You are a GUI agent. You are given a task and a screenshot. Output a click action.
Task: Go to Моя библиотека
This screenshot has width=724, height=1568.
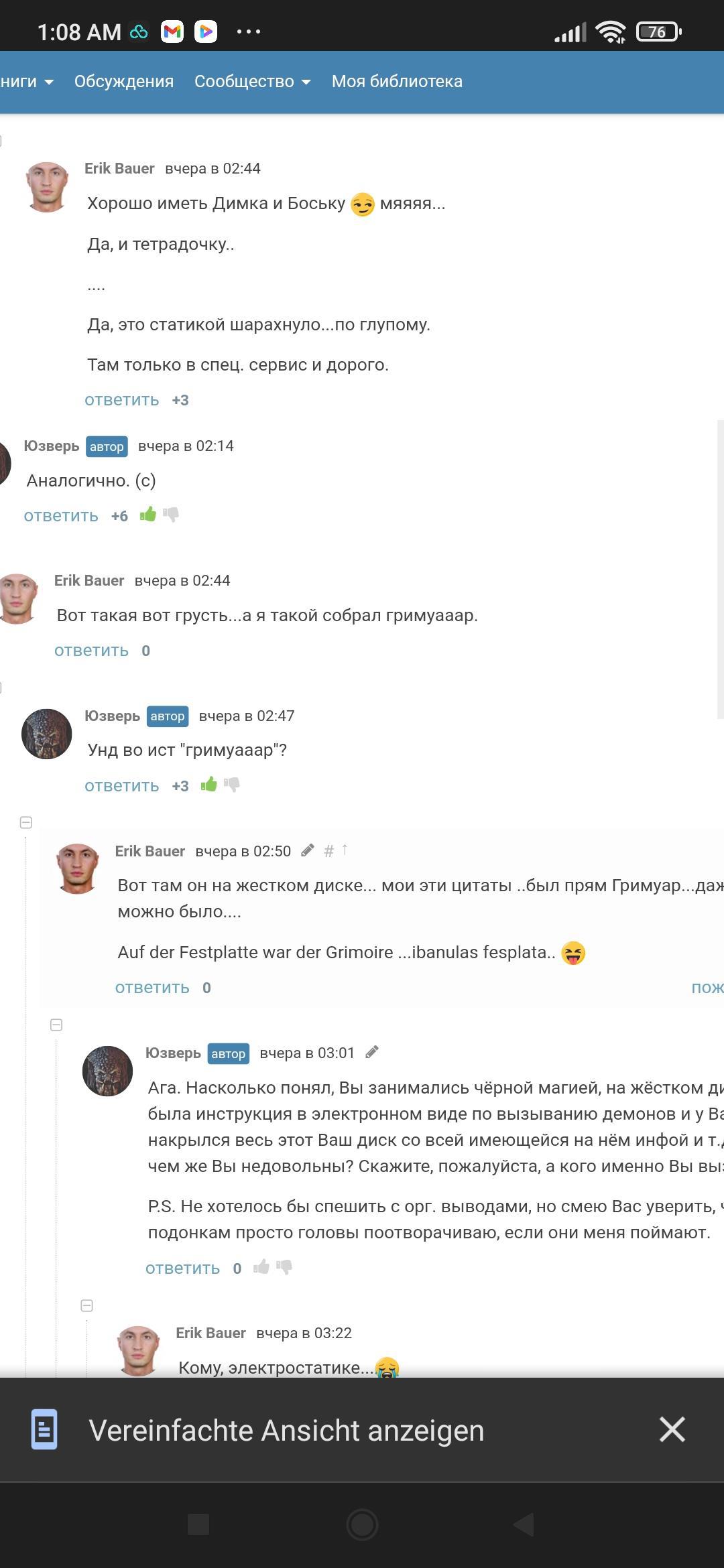tap(397, 81)
